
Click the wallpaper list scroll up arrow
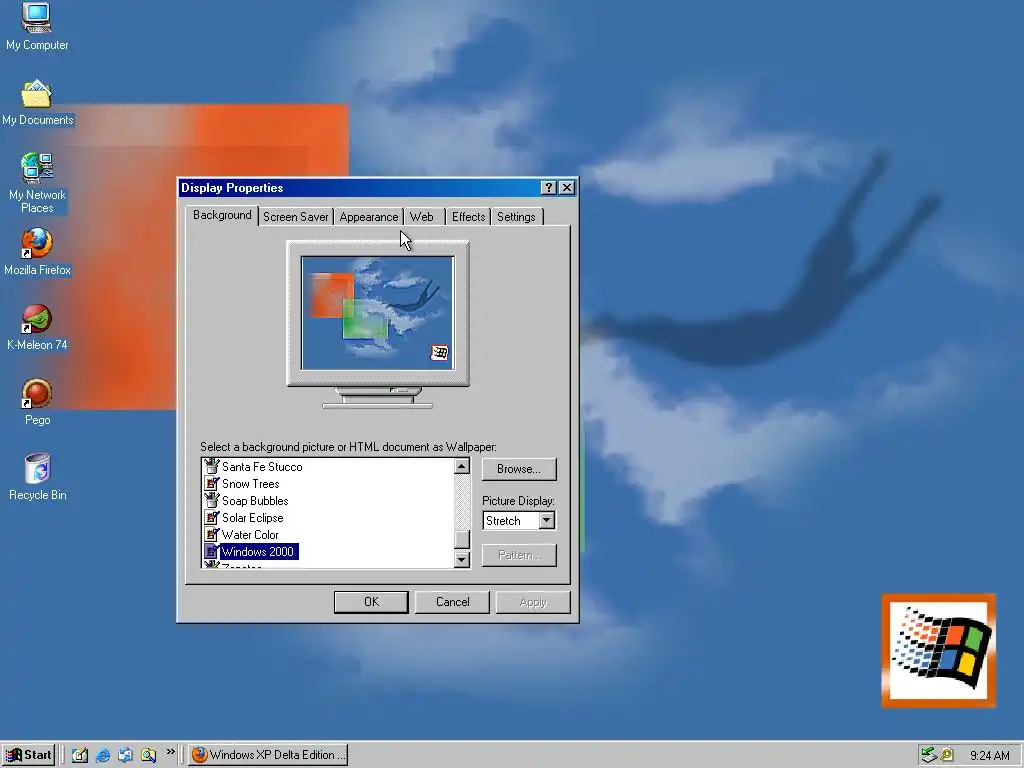[x=462, y=466]
